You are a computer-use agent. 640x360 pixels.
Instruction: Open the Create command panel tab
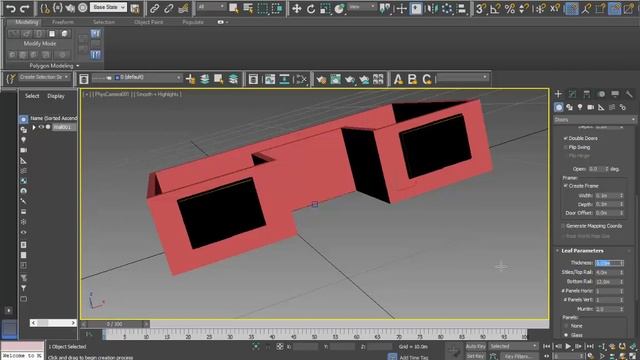pos(558,94)
